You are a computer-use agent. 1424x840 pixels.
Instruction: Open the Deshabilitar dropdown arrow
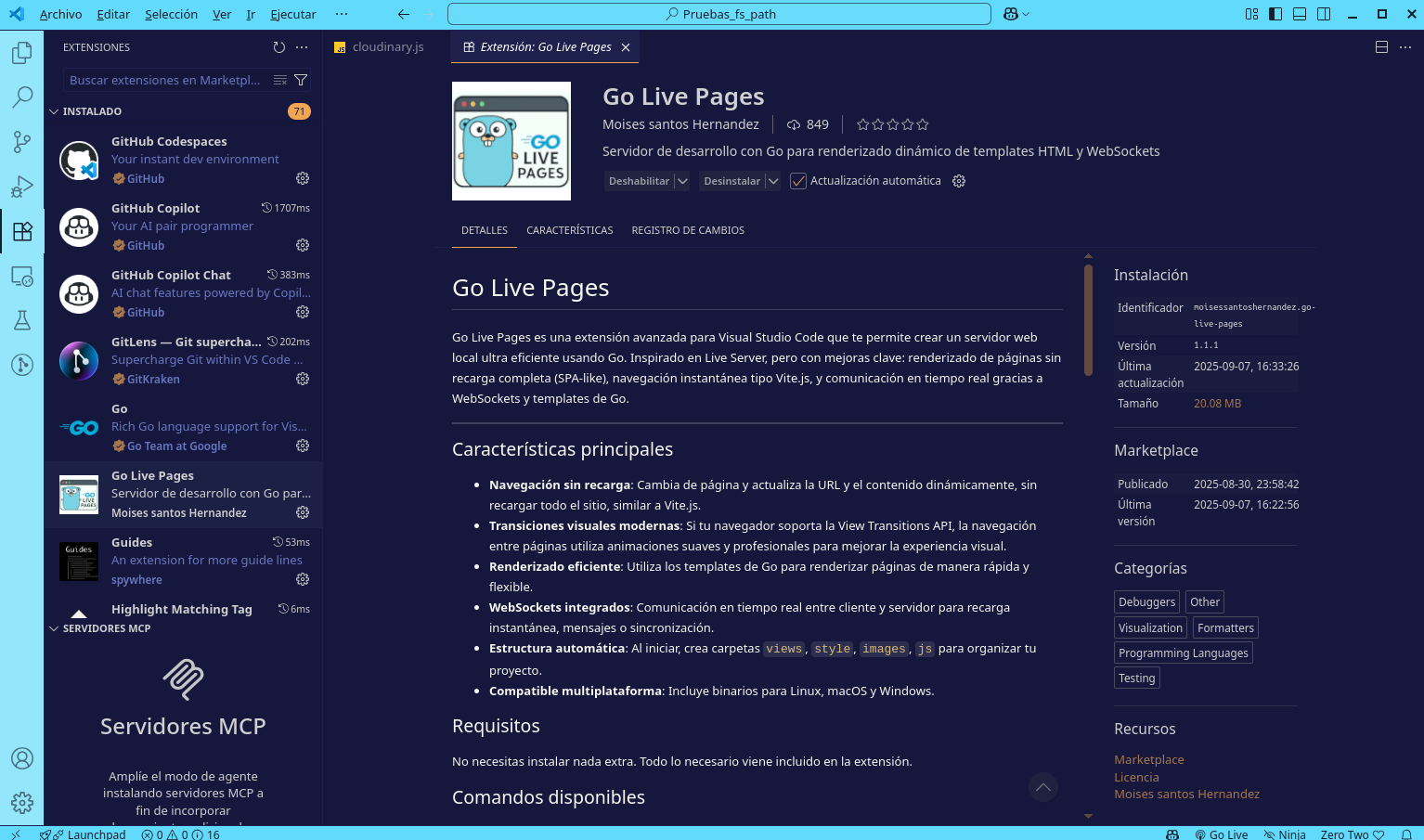point(682,181)
